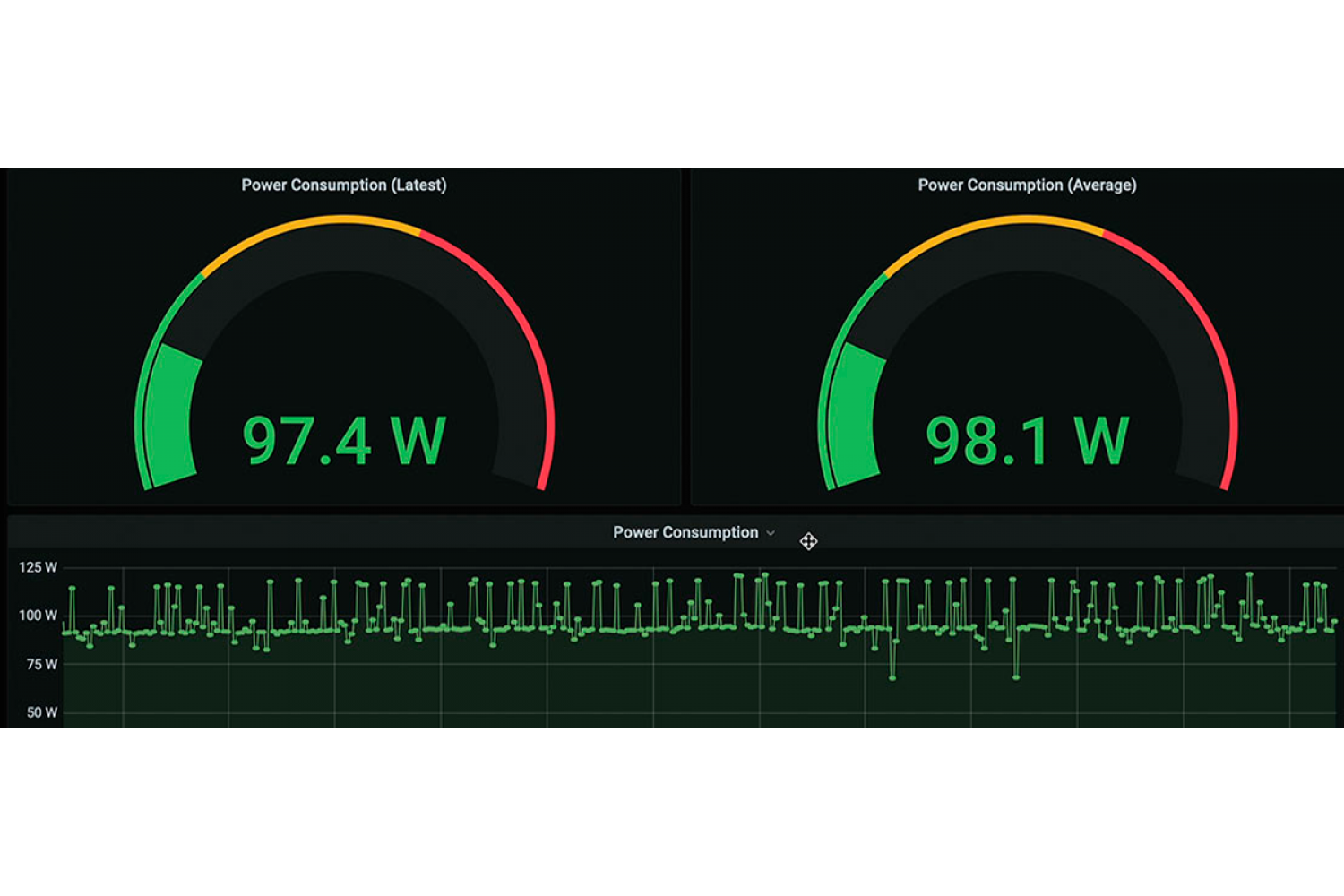This screenshot has height=896, width=1344.
Task: Click the 100 W axis label
Action: 38,616
